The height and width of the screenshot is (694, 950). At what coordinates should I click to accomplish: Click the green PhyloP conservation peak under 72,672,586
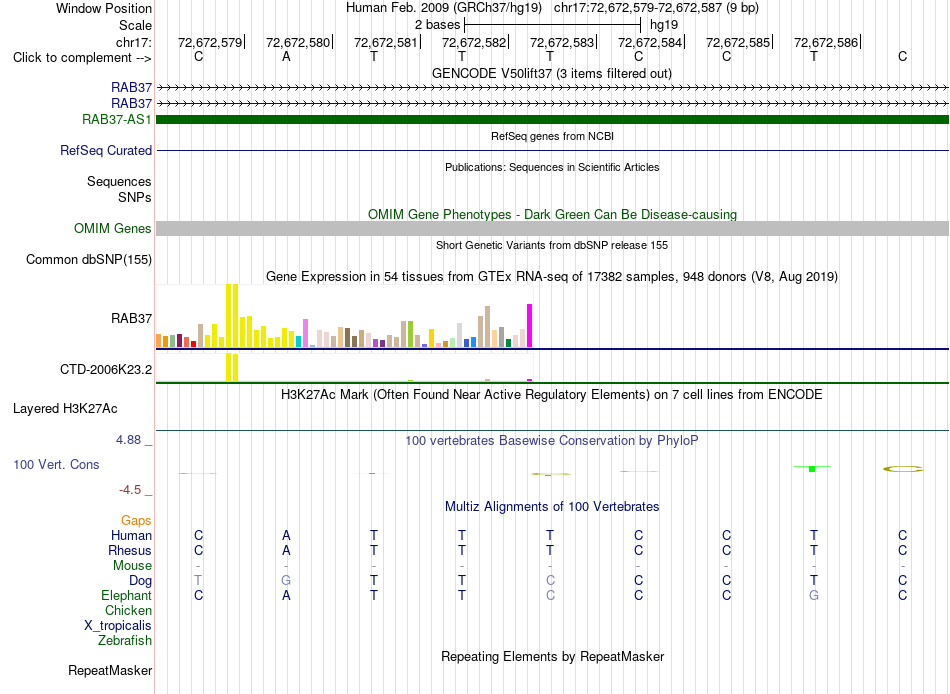coord(812,469)
